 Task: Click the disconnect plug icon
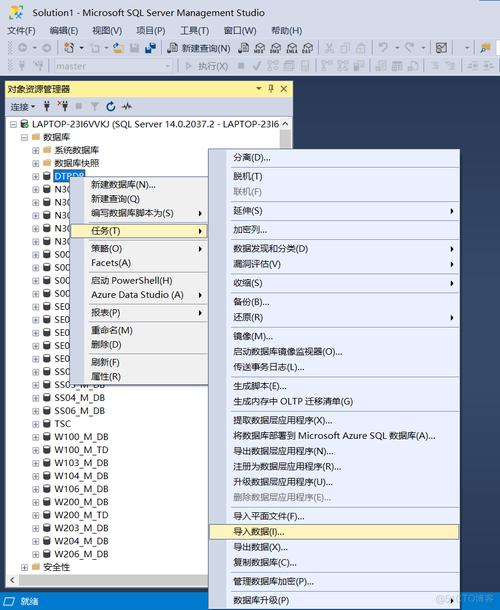click(x=63, y=106)
